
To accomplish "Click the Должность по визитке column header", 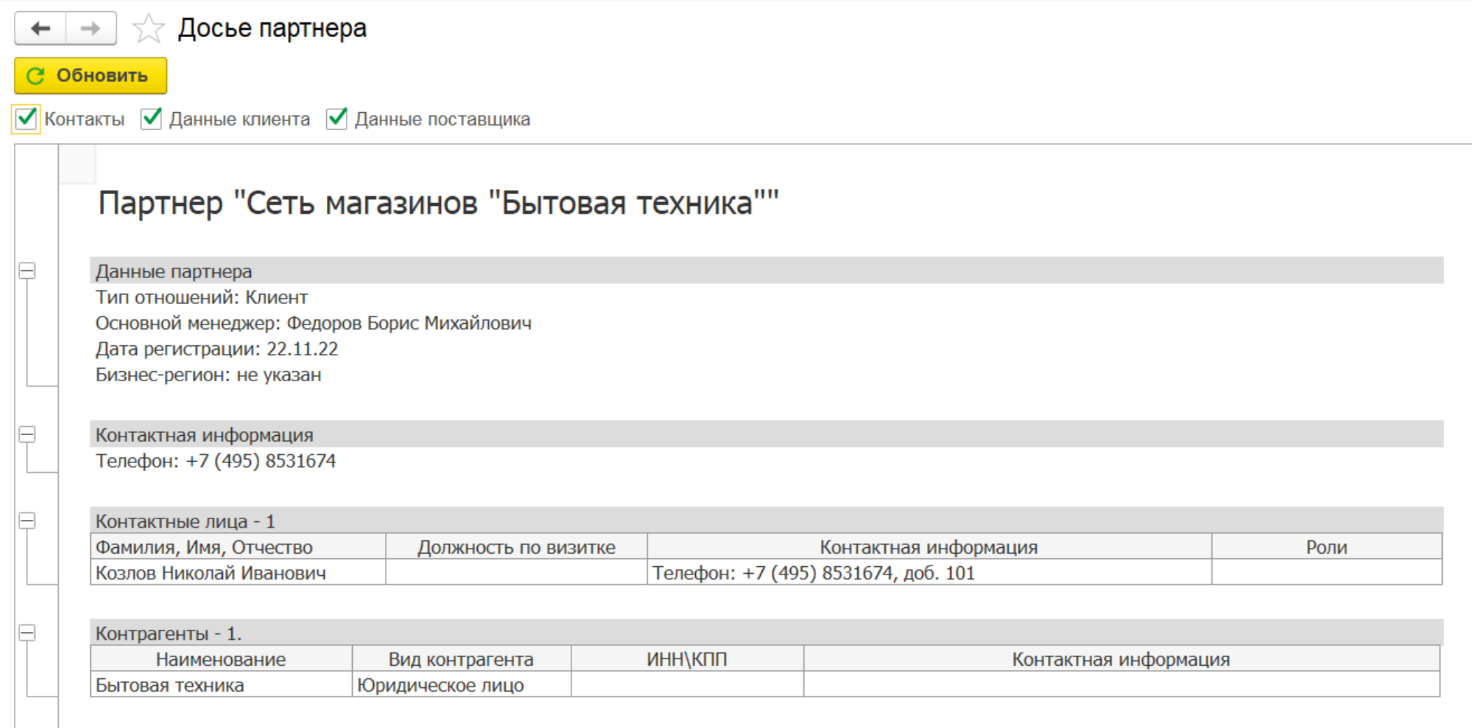I will (x=516, y=547).
